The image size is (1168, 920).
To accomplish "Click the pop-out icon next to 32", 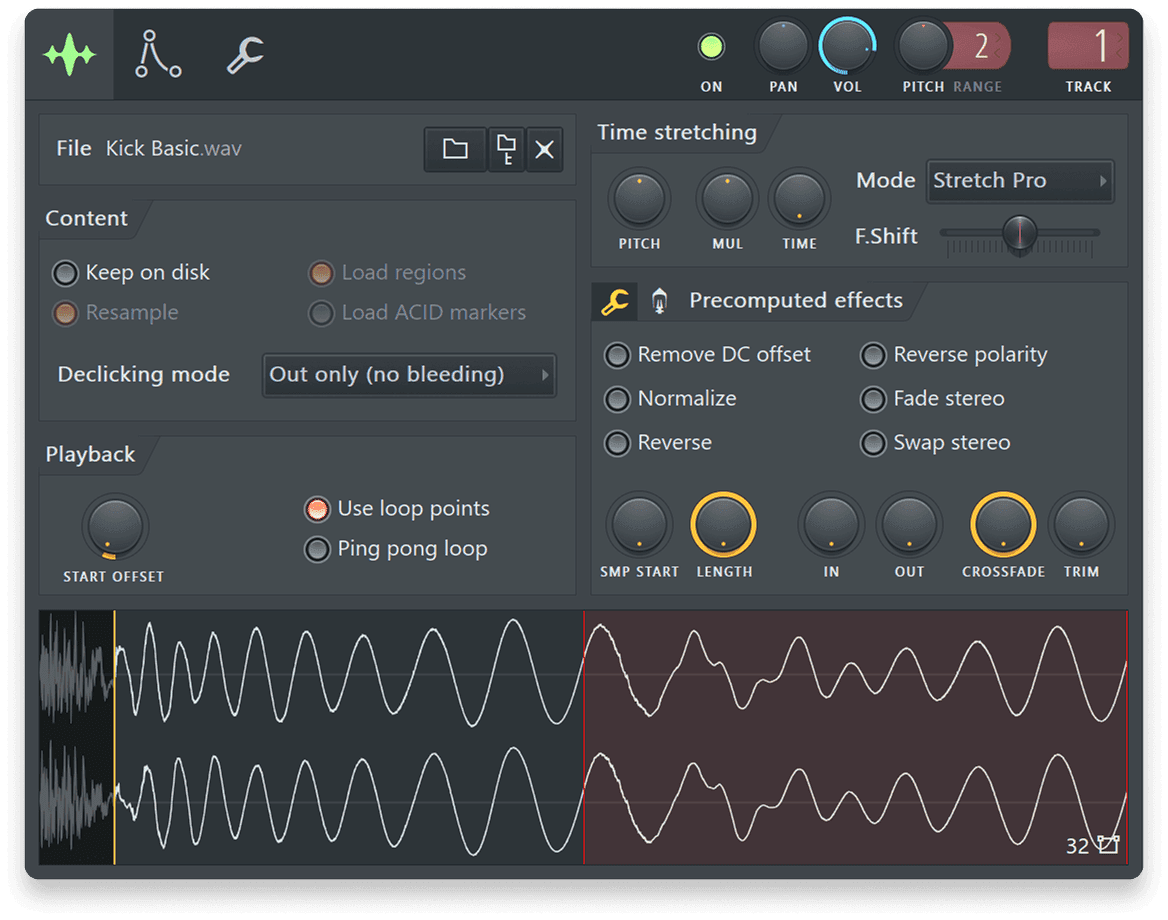I will (1107, 845).
